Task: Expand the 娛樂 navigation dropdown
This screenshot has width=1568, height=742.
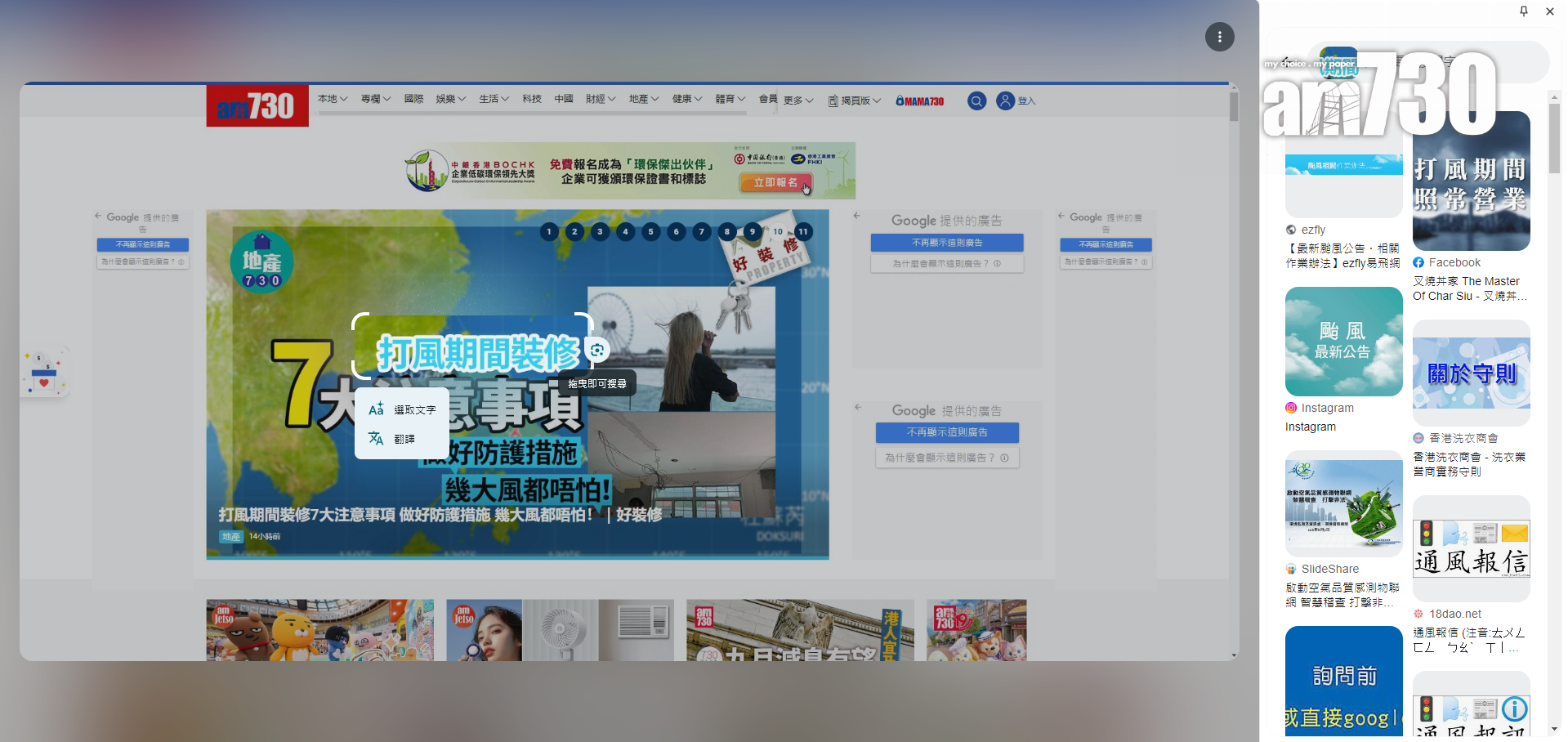Action: pos(450,99)
